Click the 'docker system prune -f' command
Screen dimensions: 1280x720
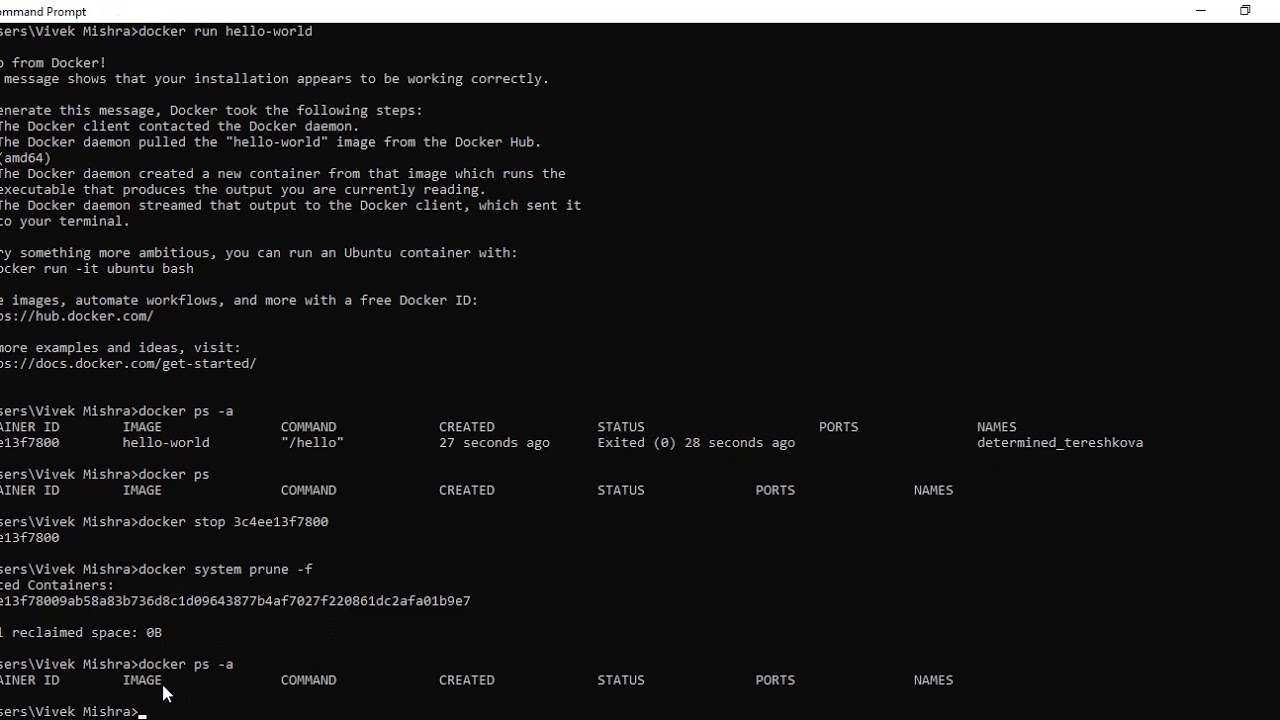(x=225, y=569)
